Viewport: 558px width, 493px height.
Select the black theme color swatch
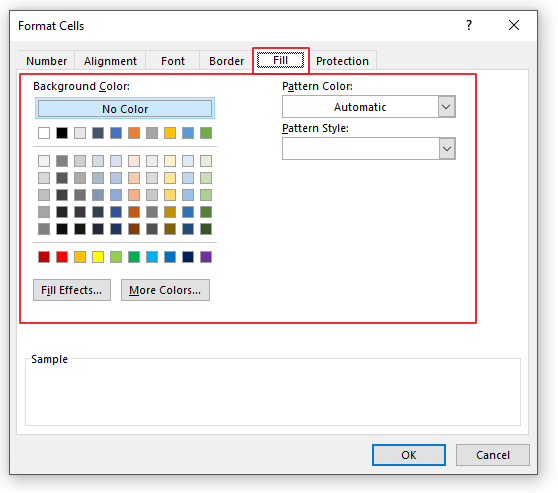(x=62, y=133)
